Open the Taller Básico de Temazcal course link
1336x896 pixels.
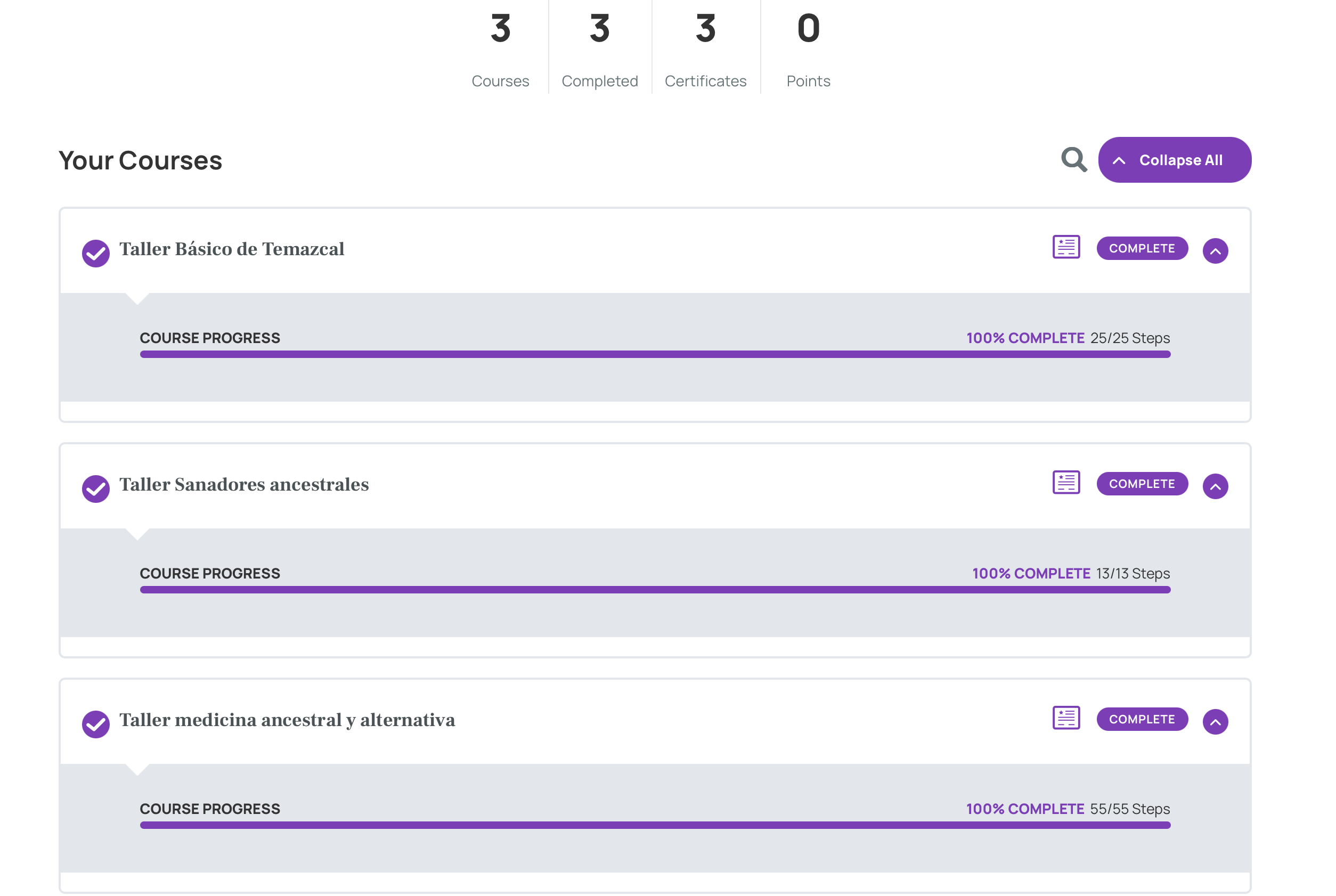click(231, 249)
